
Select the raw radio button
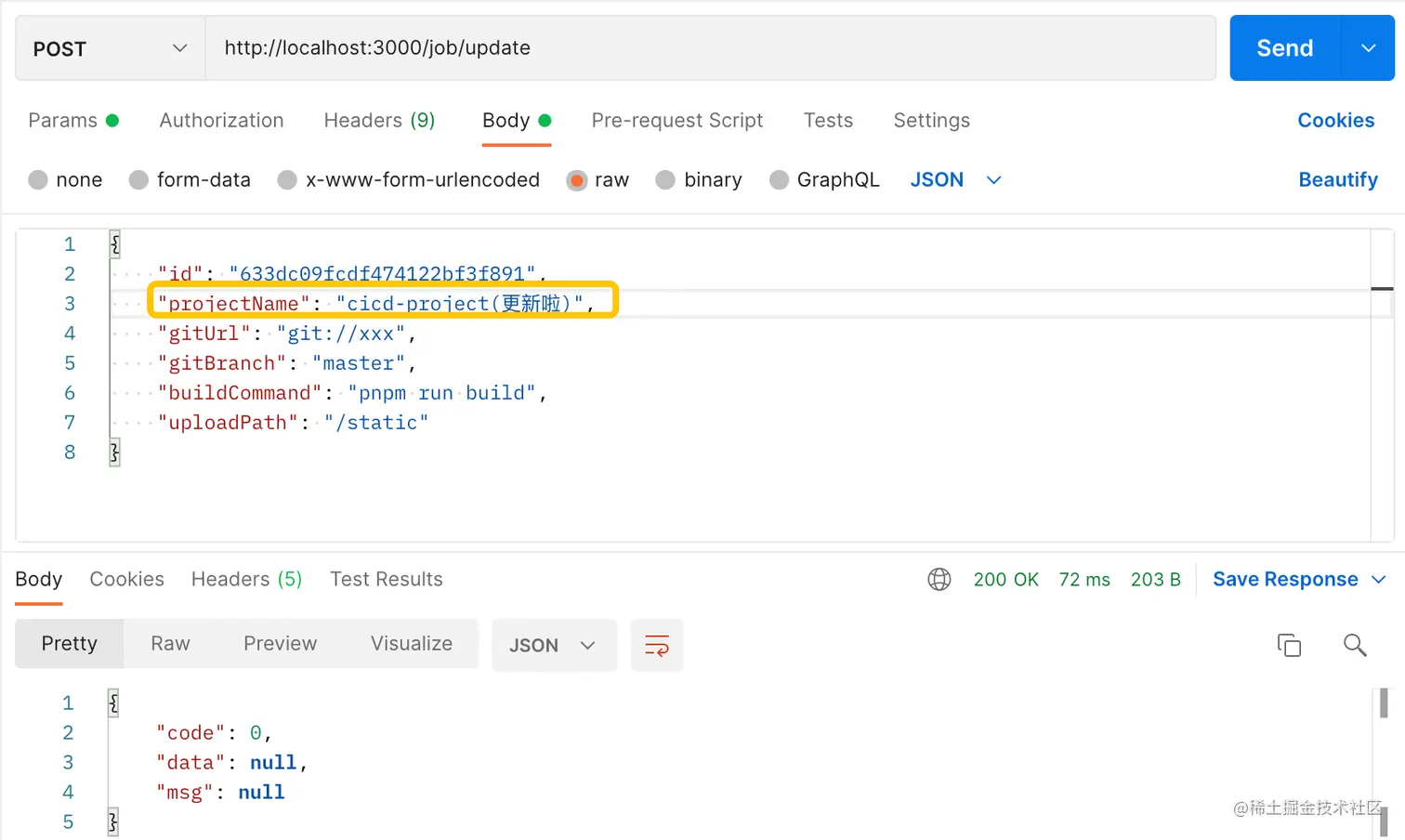click(577, 180)
